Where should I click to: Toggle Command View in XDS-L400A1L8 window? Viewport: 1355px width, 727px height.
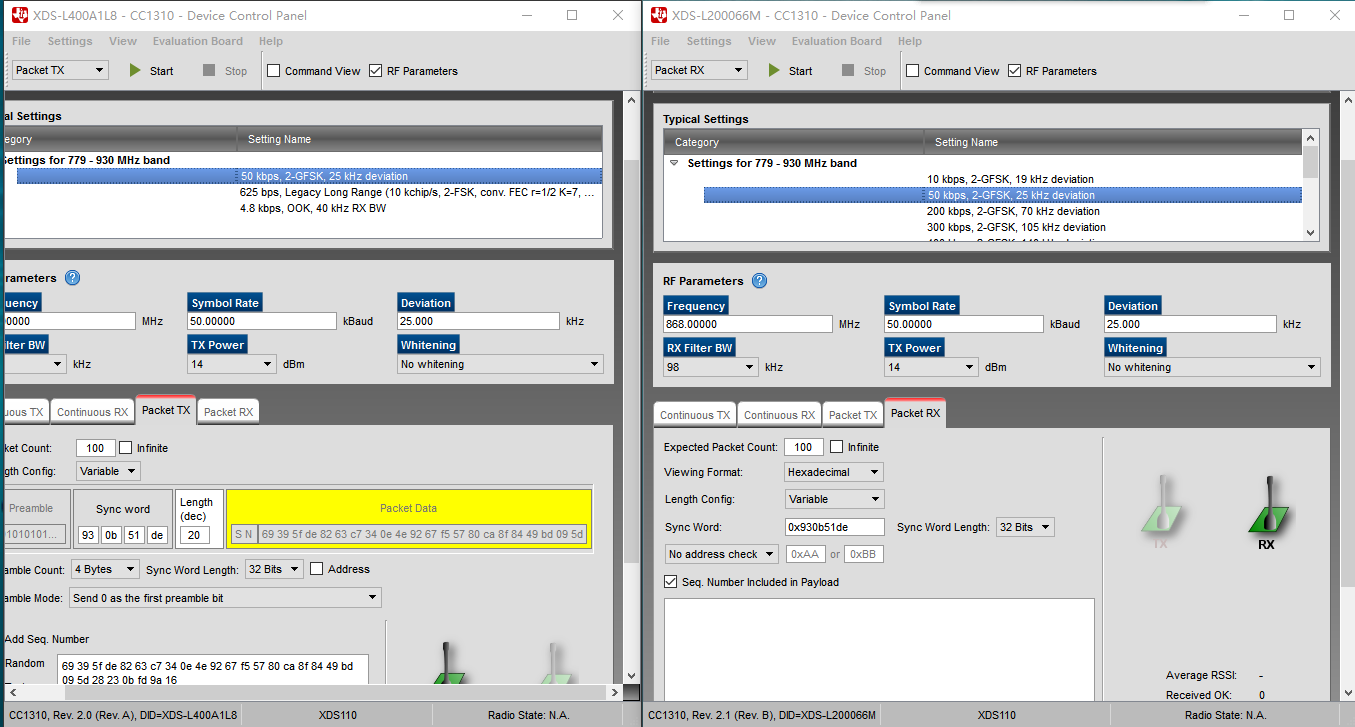pyautogui.click(x=274, y=71)
